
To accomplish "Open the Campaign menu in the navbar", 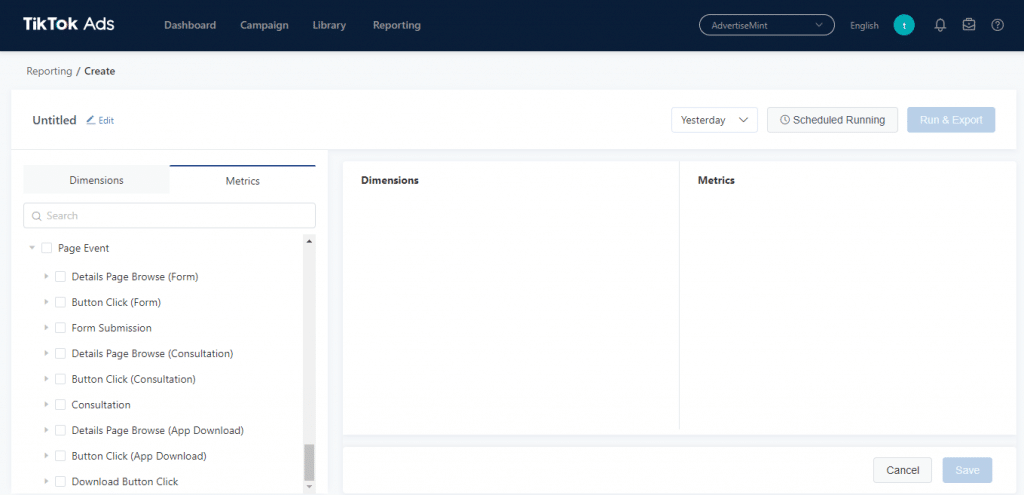I will [264, 25].
